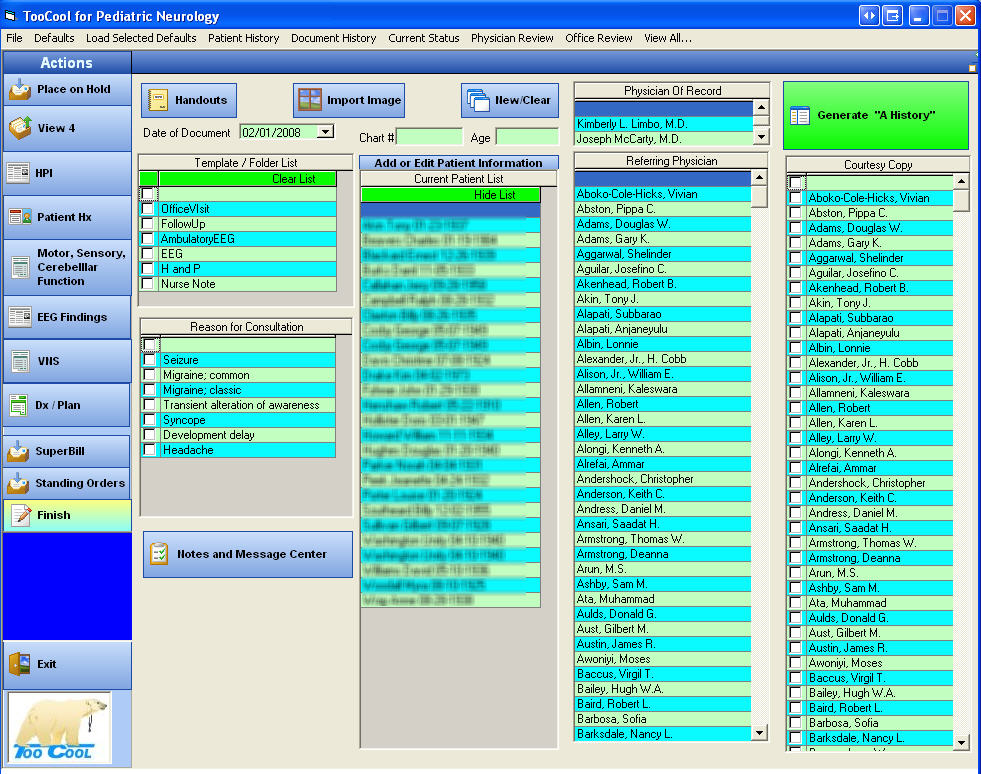This screenshot has height=774, width=981.
Task: Open the Current Status menu item
Action: [x=424, y=38]
